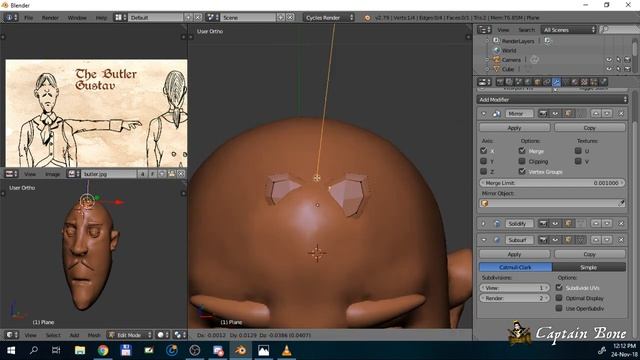Open image file icon next to butler.jpg
This screenshot has height=360, width=640.
(x=171, y=174)
